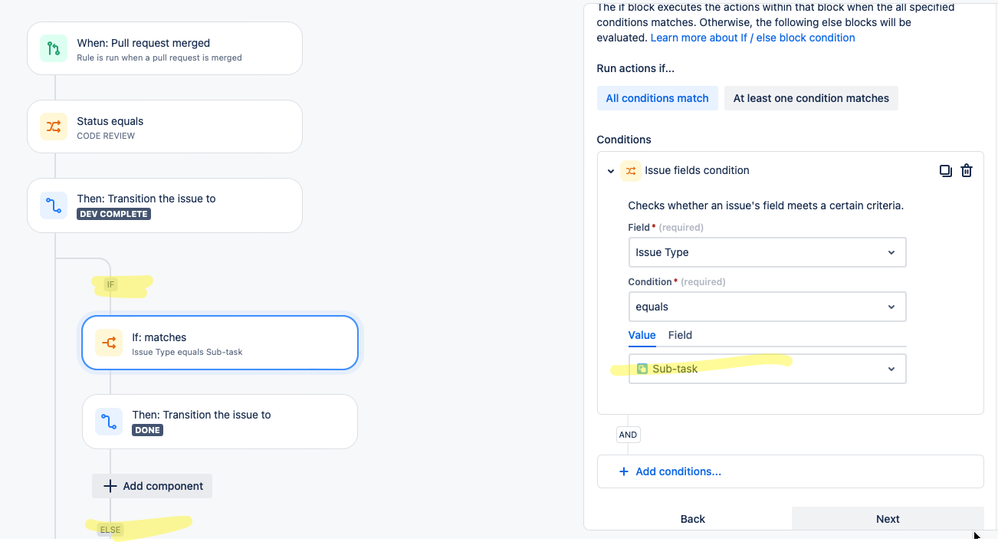This screenshot has height=542, width=998.
Task: Click the DONE transition action icon
Action: (x=109, y=422)
